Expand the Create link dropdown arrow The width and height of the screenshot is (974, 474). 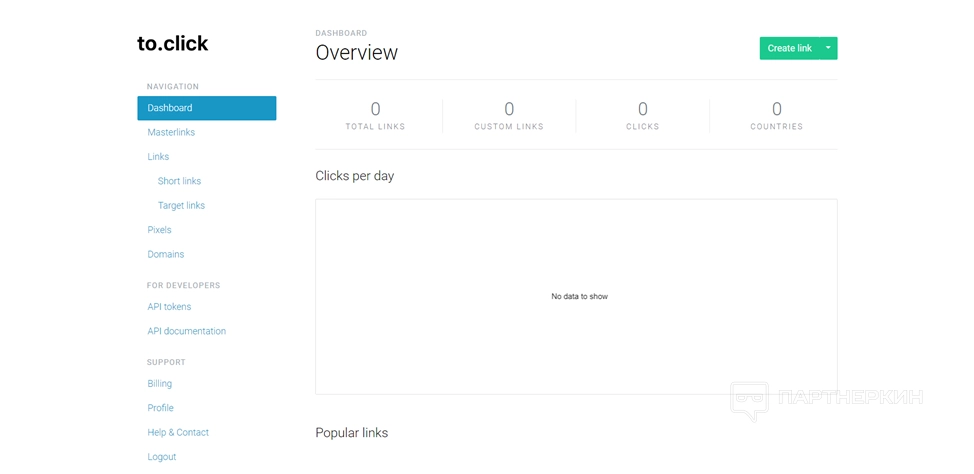[828, 48]
